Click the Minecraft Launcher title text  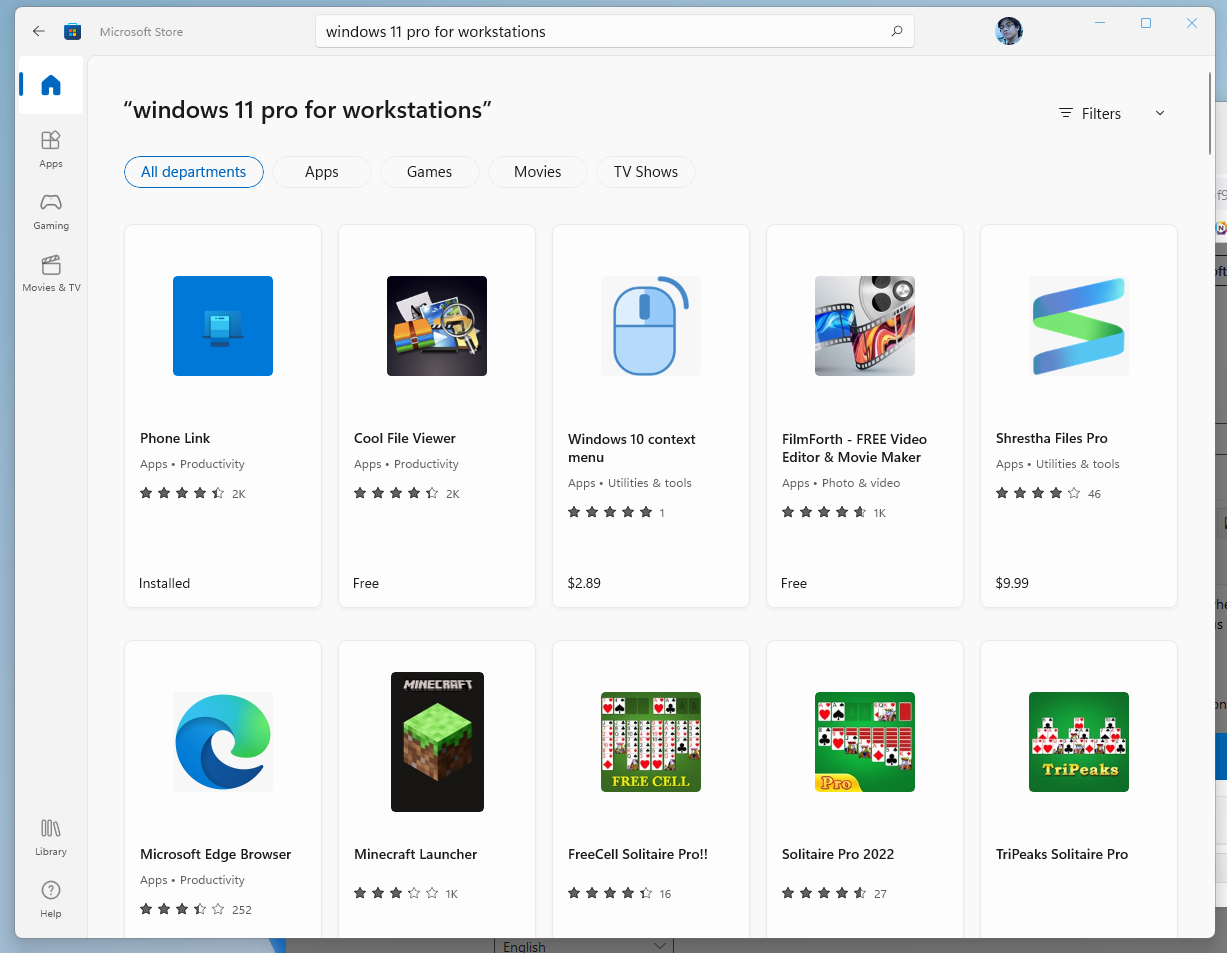tap(416, 854)
